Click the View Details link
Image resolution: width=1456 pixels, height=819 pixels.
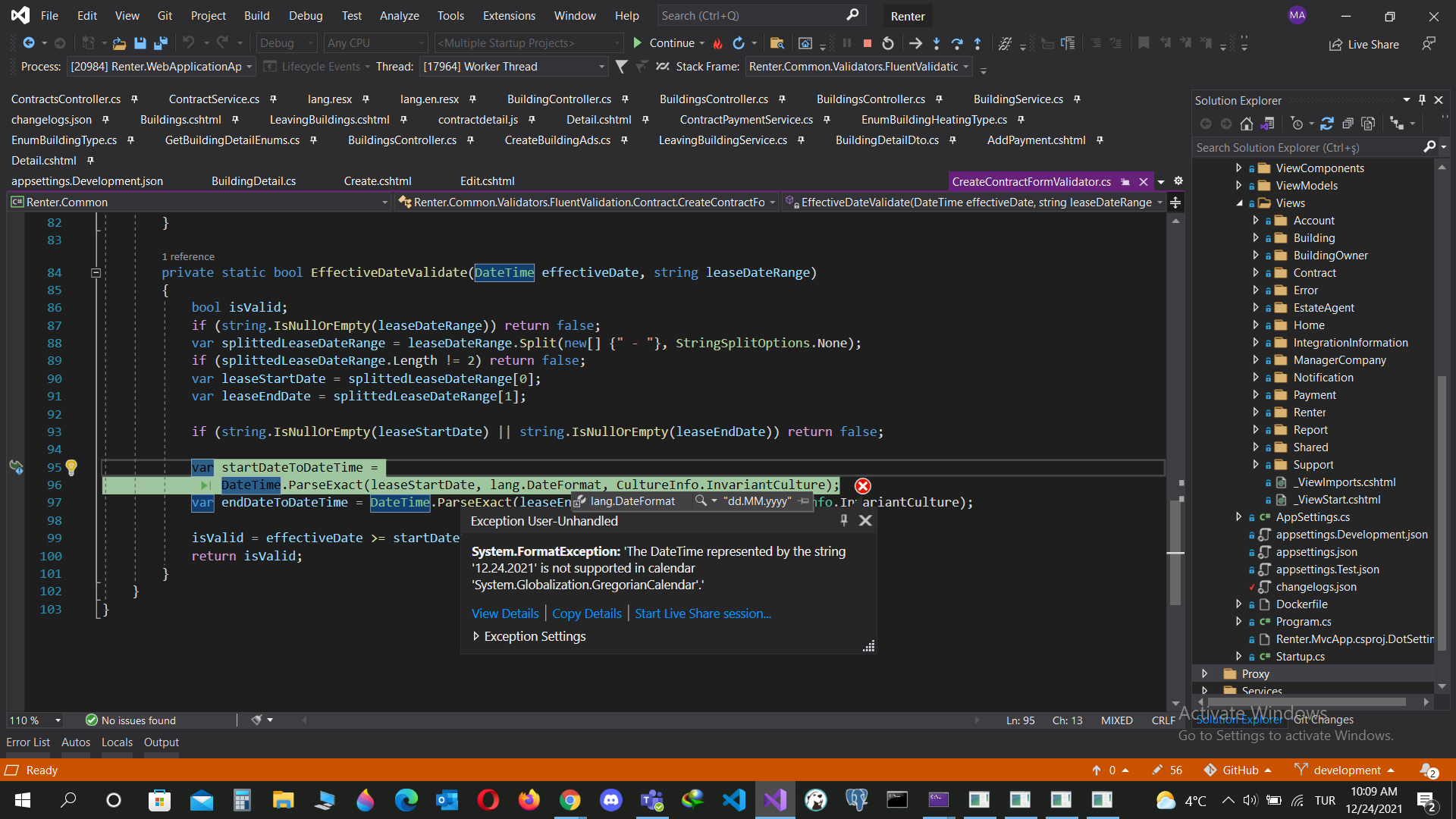click(x=504, y=613)
